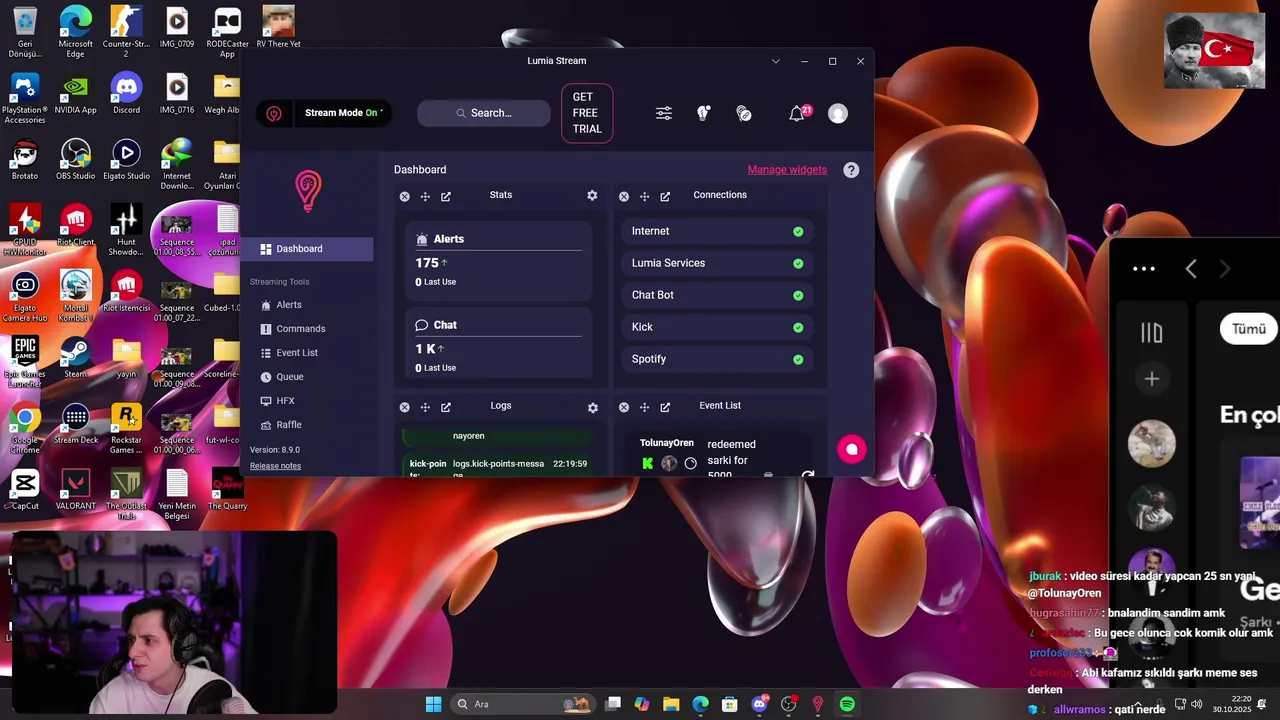Click GET FREE TRIAL button
This screenshot has height=720, width=1280.
pos(587,113)
